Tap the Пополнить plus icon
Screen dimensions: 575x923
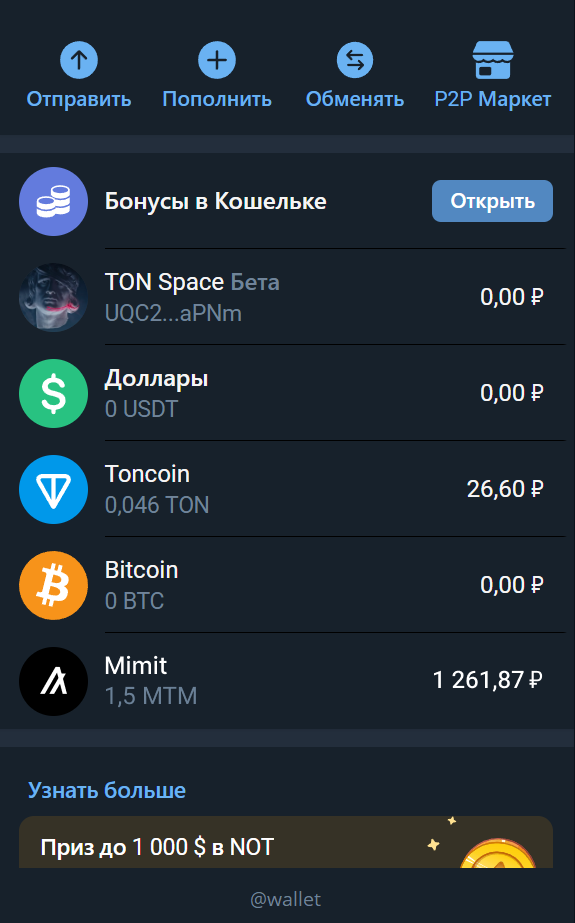pos(217,60)
